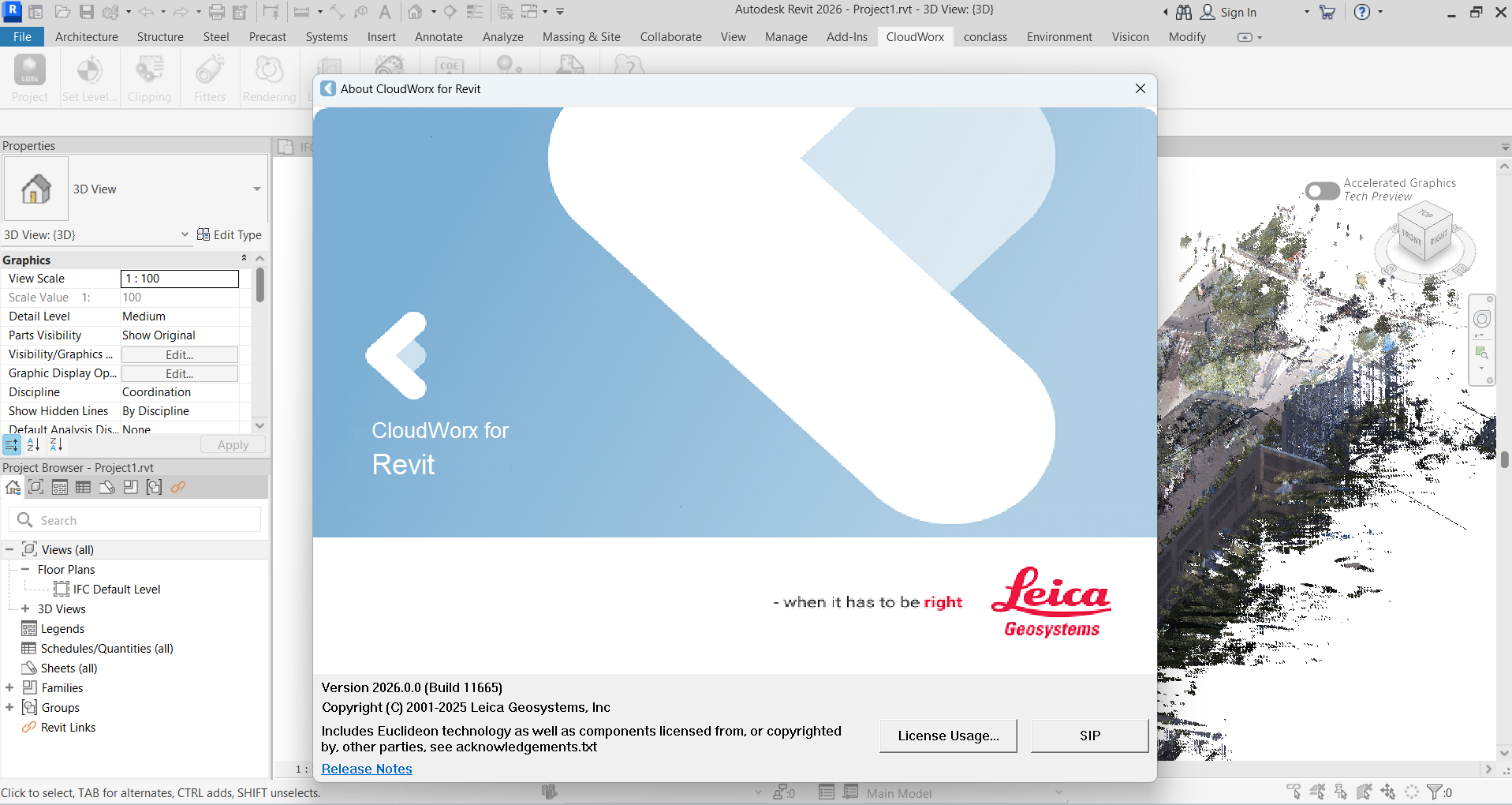Viewport: 1512px width, 805px height.
Task: Click the Text tool (A) icon
Action: click(385, 12)
